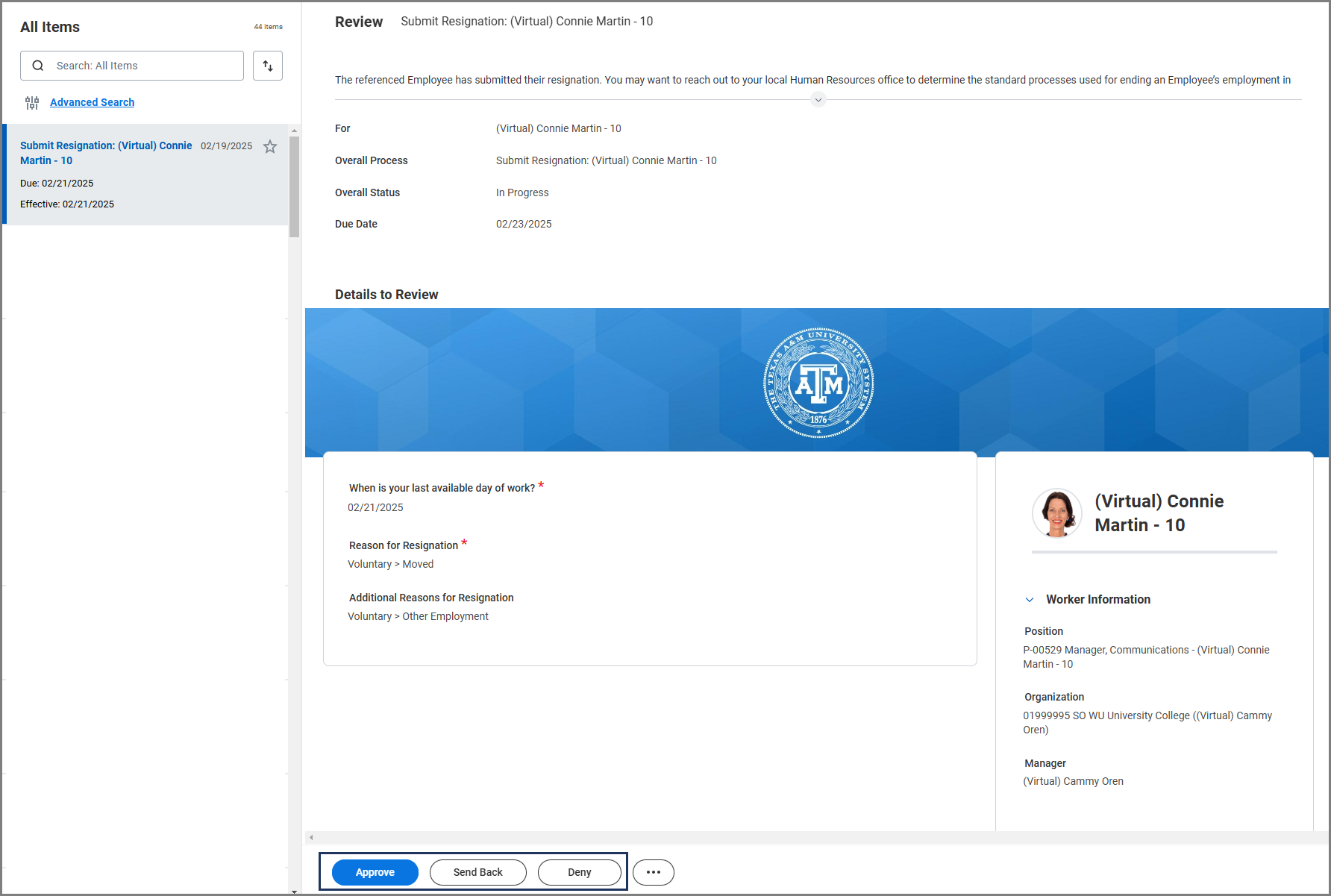Click horizontal scroll left arrow

pyautogui.click(x=311, y=837)
